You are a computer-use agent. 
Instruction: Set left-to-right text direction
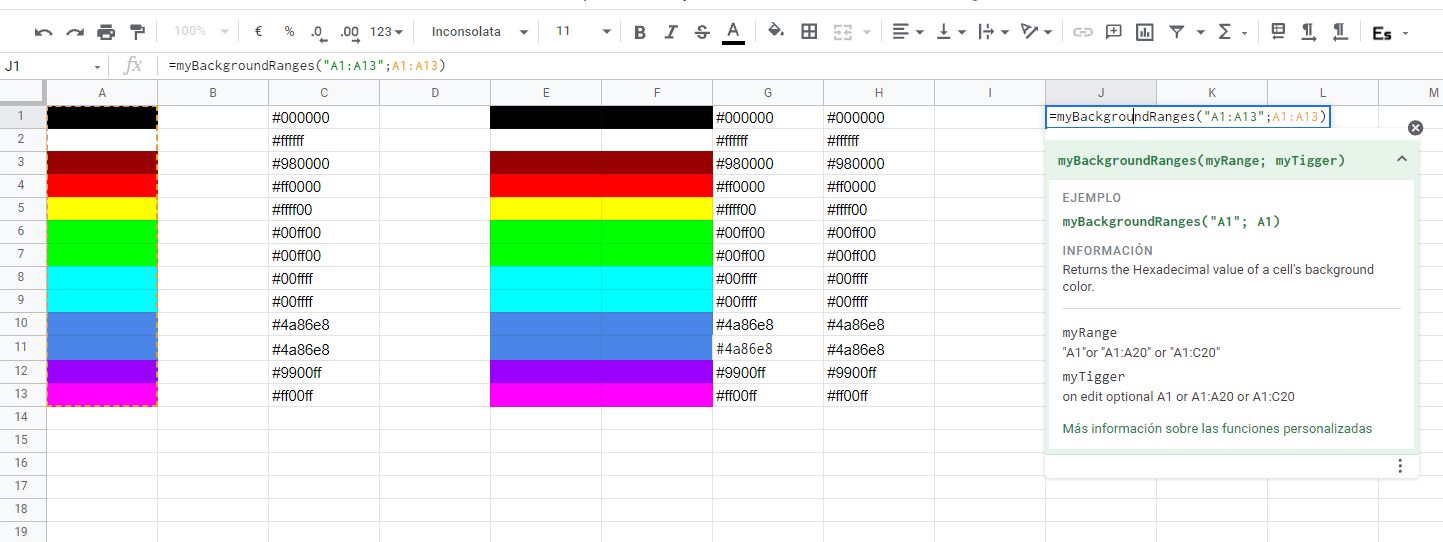(1308, 32)
